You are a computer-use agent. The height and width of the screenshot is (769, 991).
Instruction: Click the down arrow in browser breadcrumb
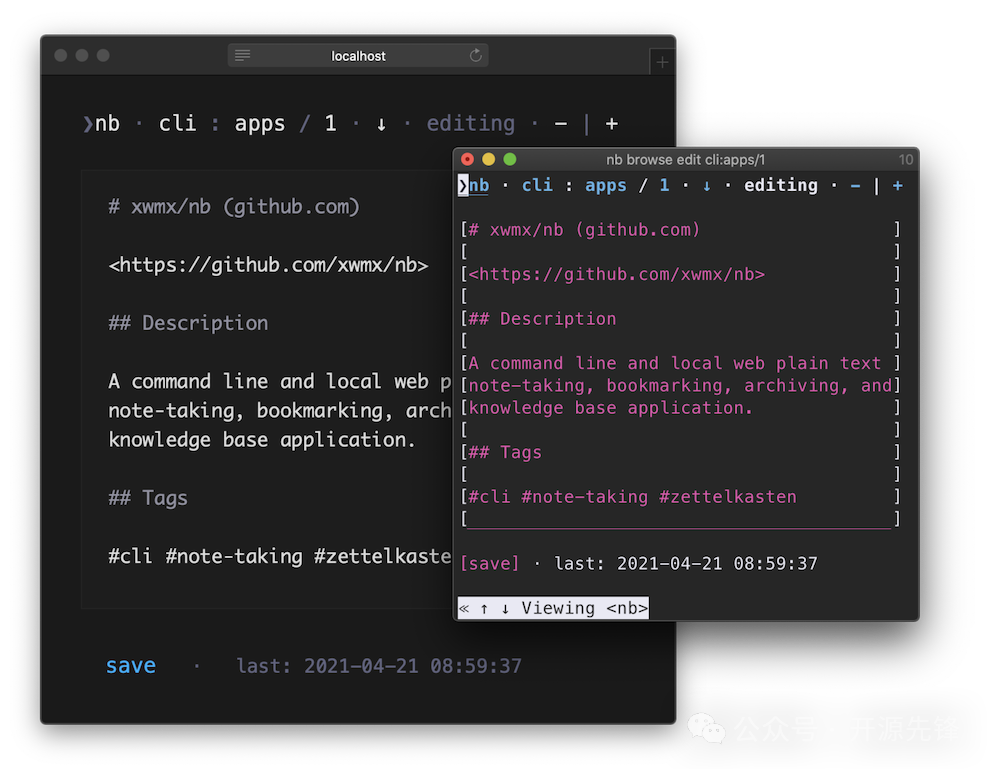[x=381, y=124]
